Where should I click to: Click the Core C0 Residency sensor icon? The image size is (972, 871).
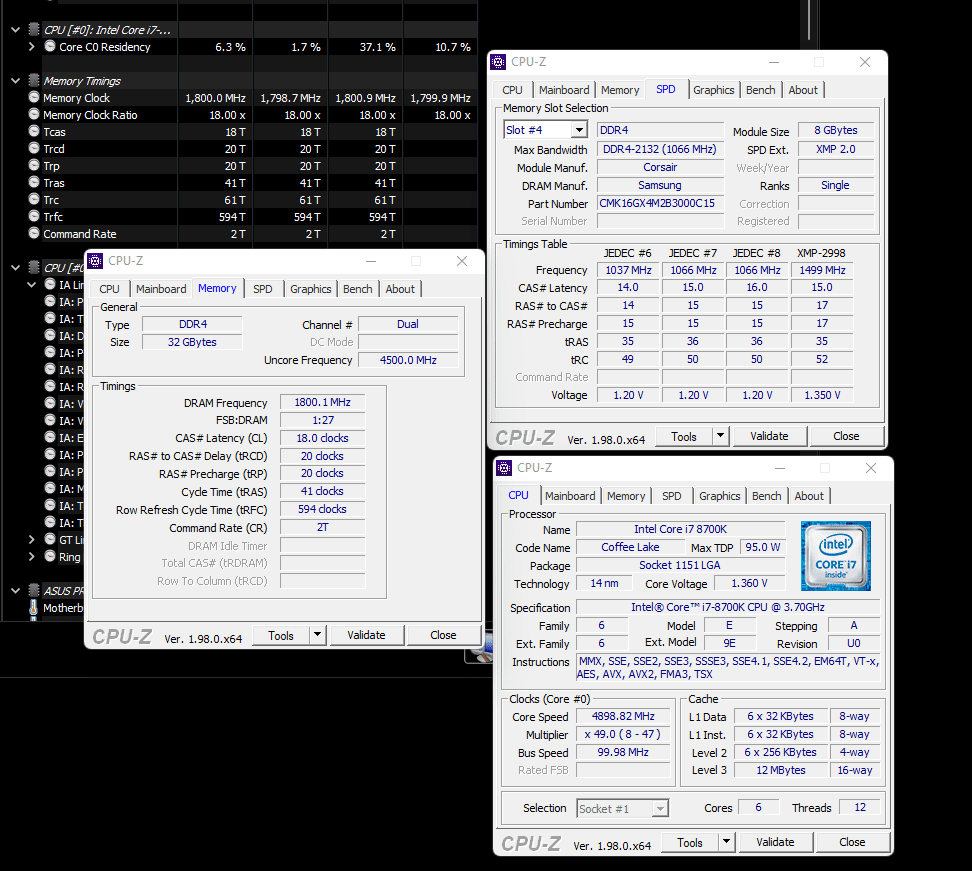(50, 46)
